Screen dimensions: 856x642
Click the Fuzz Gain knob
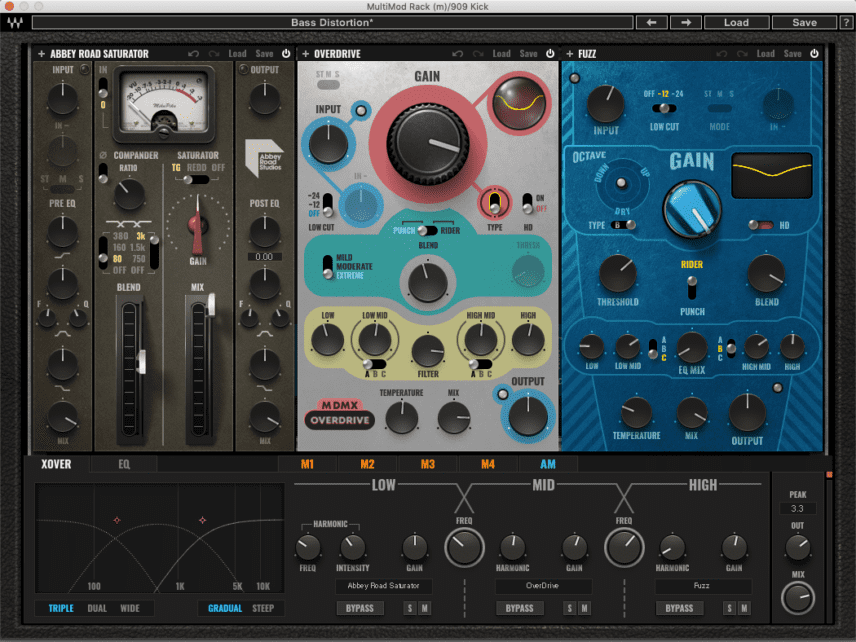click(x=692, y=209)
